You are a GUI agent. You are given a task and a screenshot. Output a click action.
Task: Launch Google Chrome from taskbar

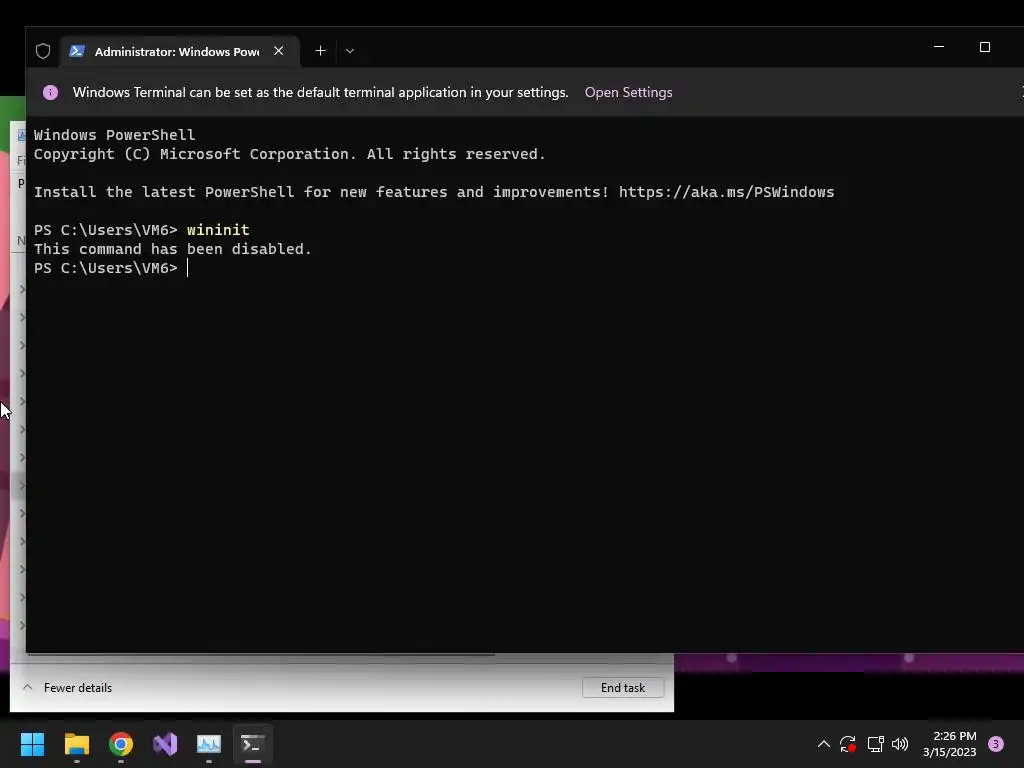[121, 744]
